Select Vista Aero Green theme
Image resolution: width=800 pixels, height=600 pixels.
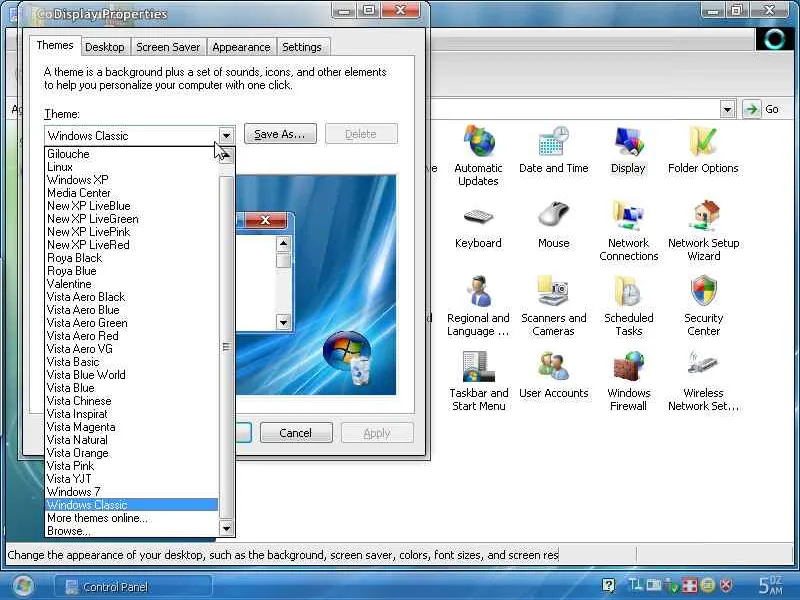click(x=132, y=322)
